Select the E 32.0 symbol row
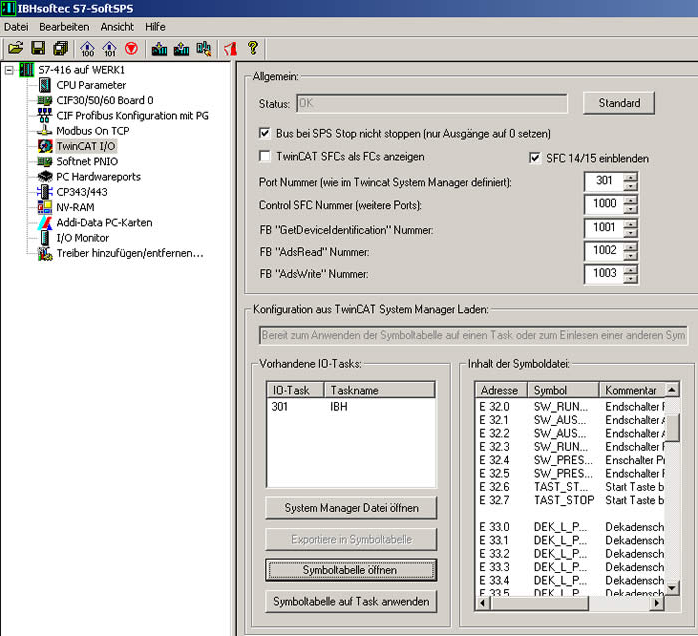Screen dimensions: 698x636 click(x=571, y=407)
